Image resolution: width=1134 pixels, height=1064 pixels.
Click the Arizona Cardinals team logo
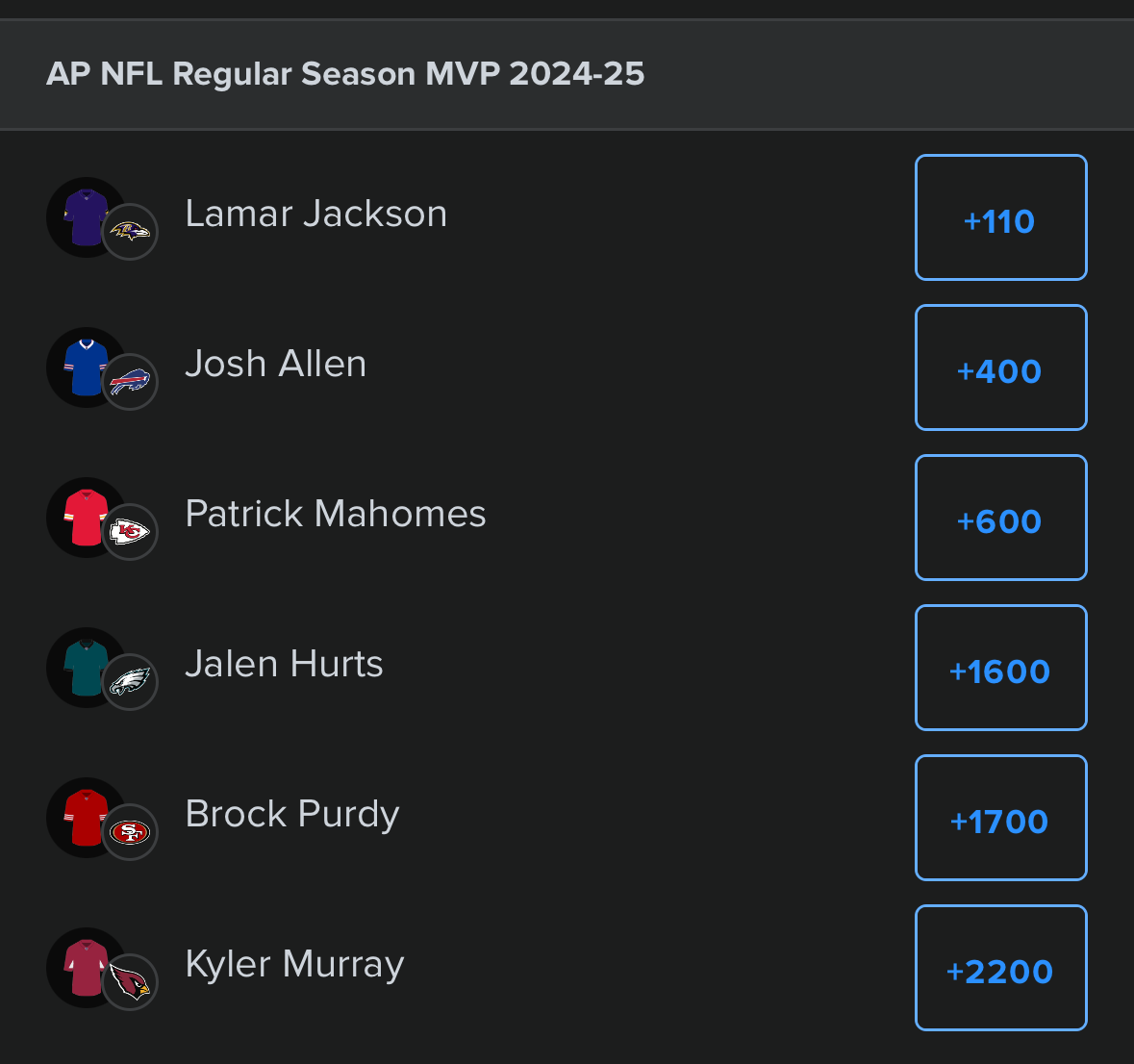coord(130,982)
